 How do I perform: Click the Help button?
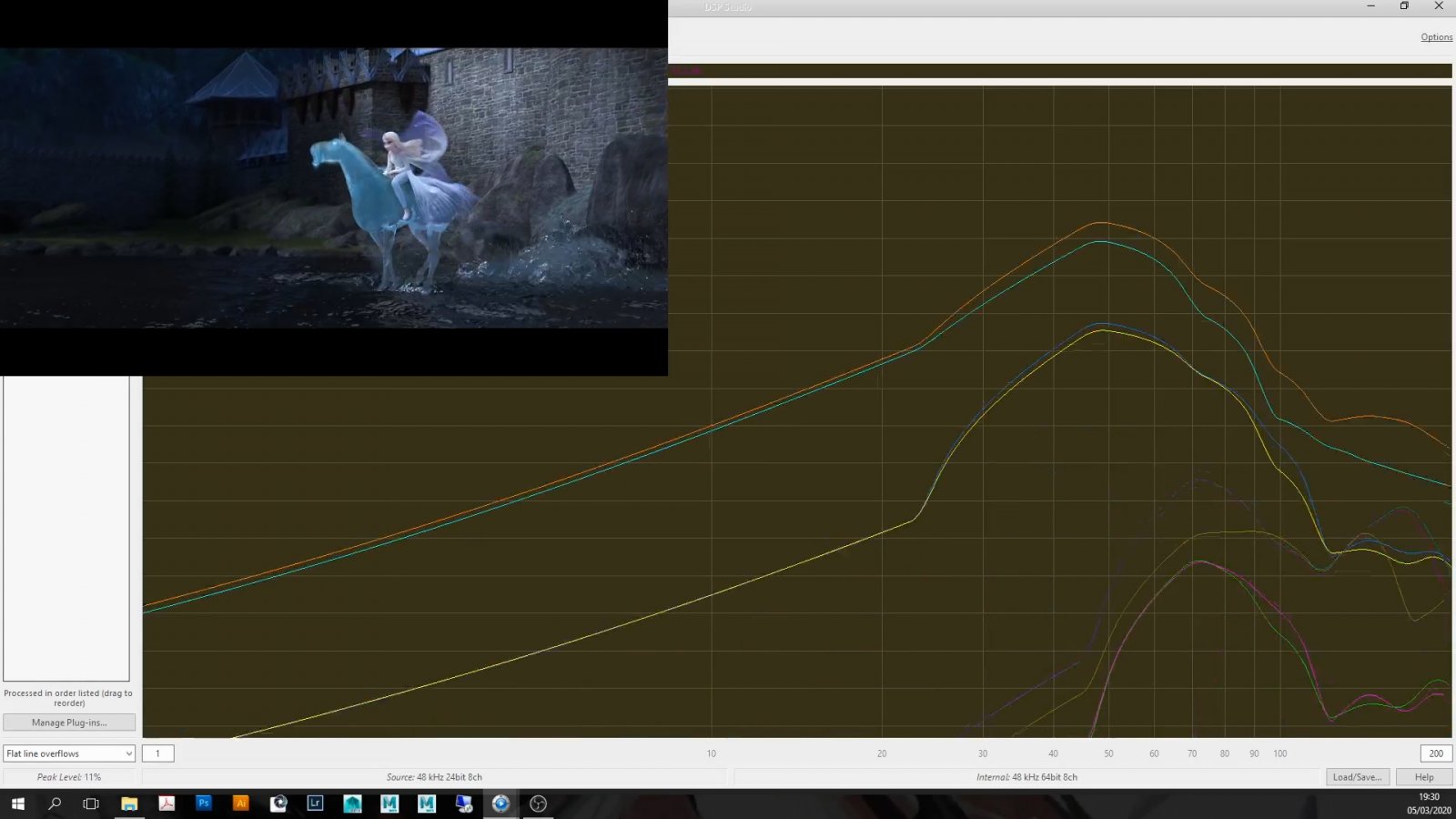pyautogui.click(x=1424, y=777)
